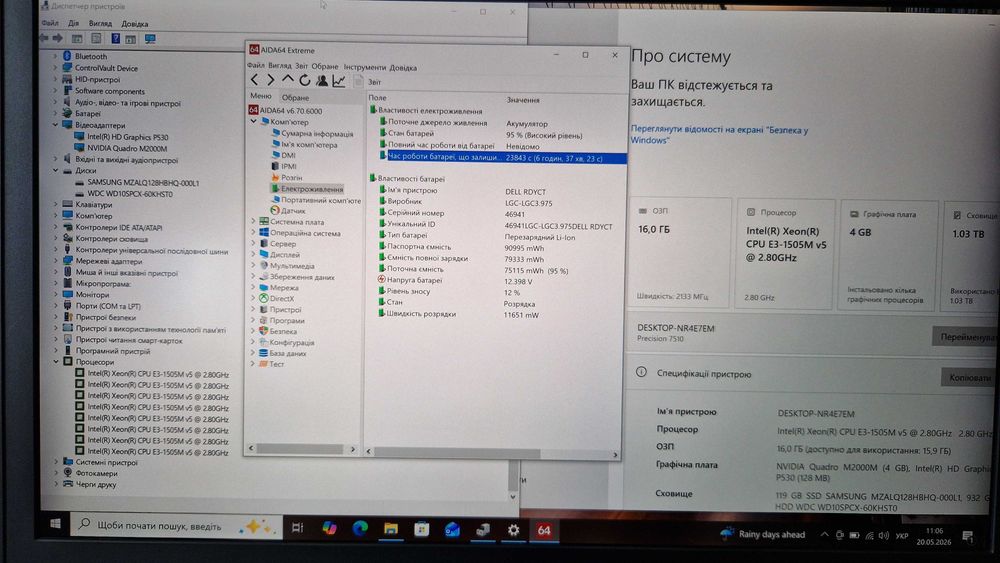The height and width of the screenshot is (563, 1000).
Task: Open Обране menu in AIDA64
Action: [325, 66]
